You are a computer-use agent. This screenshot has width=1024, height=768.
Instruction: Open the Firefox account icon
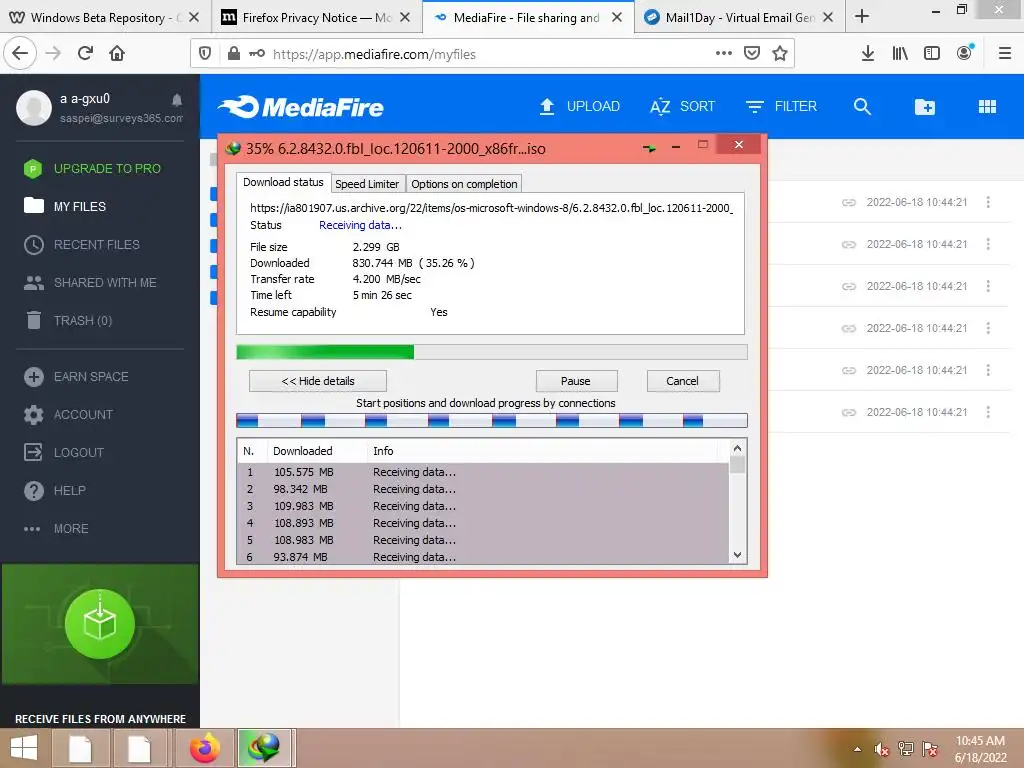[965, 53]
